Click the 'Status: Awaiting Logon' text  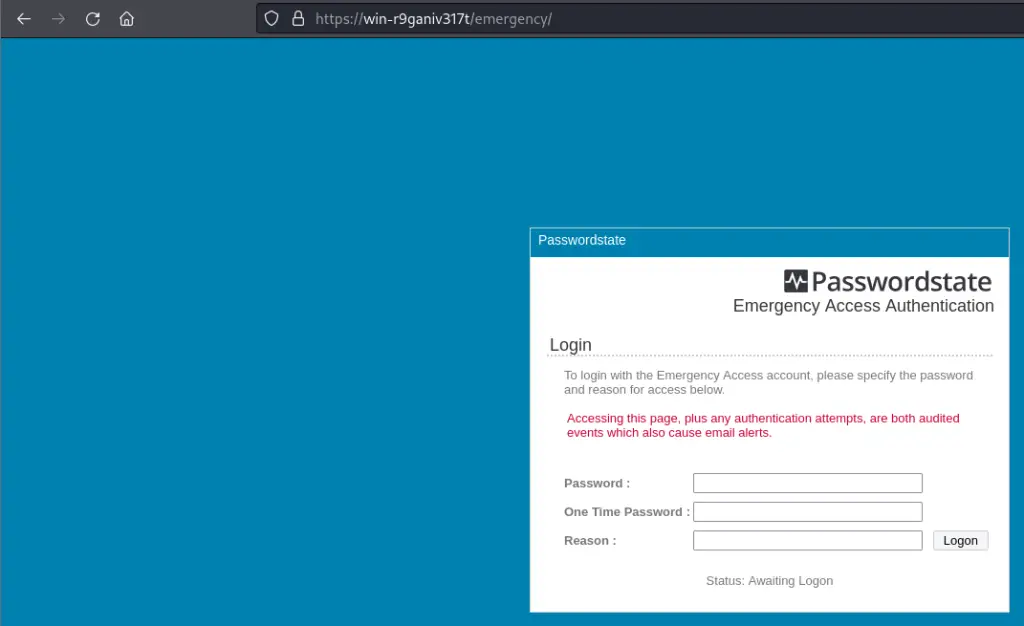pos(769,581)
